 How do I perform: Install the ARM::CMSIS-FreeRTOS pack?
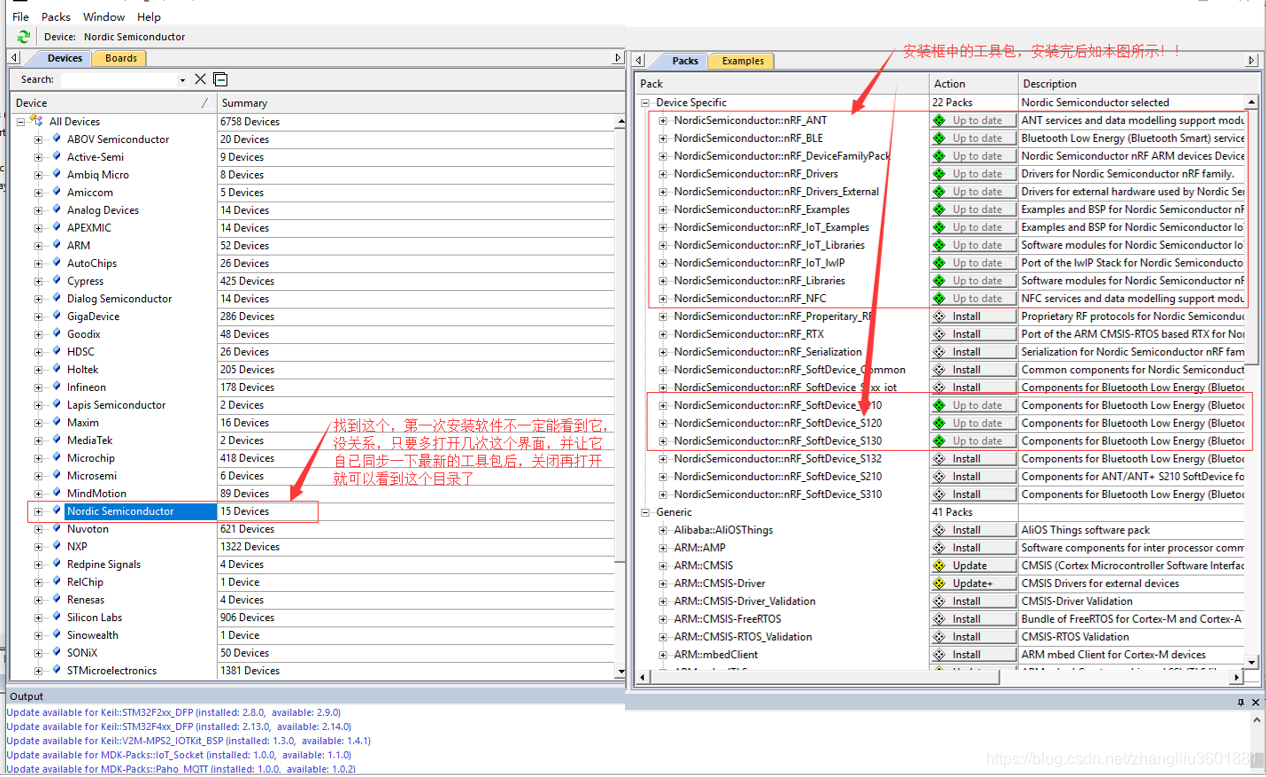[x=973, y=619]
